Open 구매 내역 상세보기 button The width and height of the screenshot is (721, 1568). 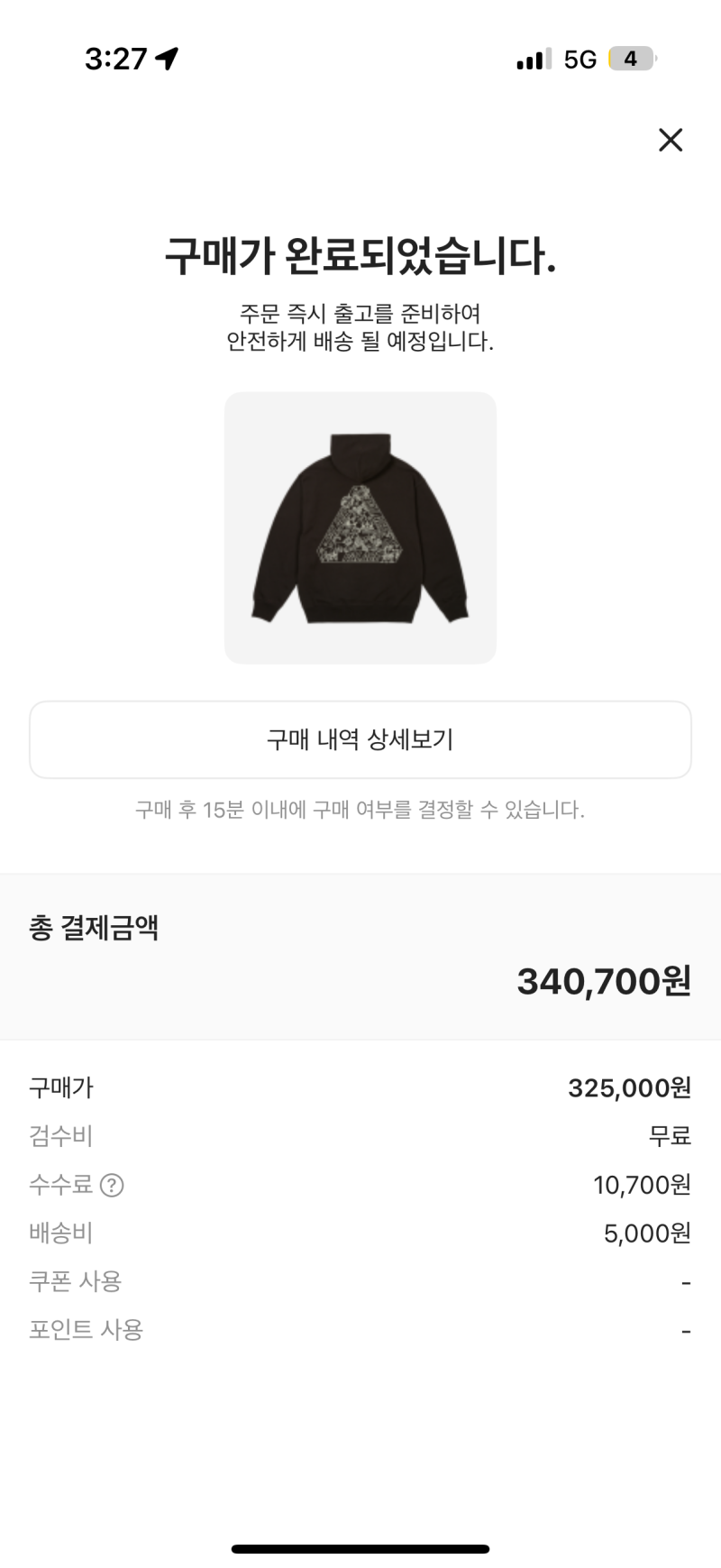tap(360, 739)
